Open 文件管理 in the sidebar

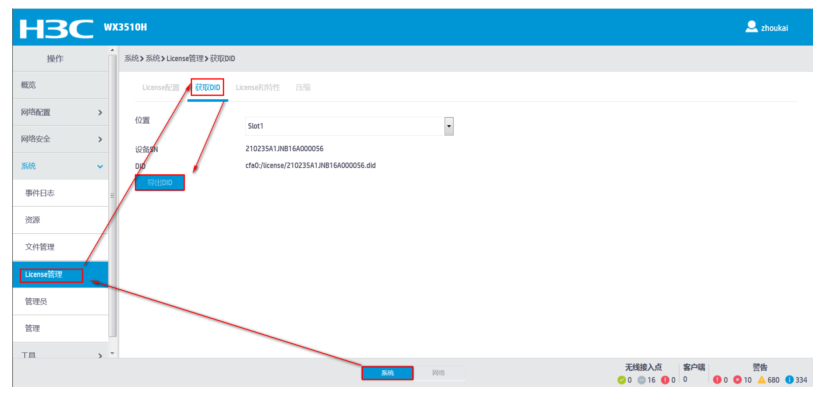pos(60,247)
